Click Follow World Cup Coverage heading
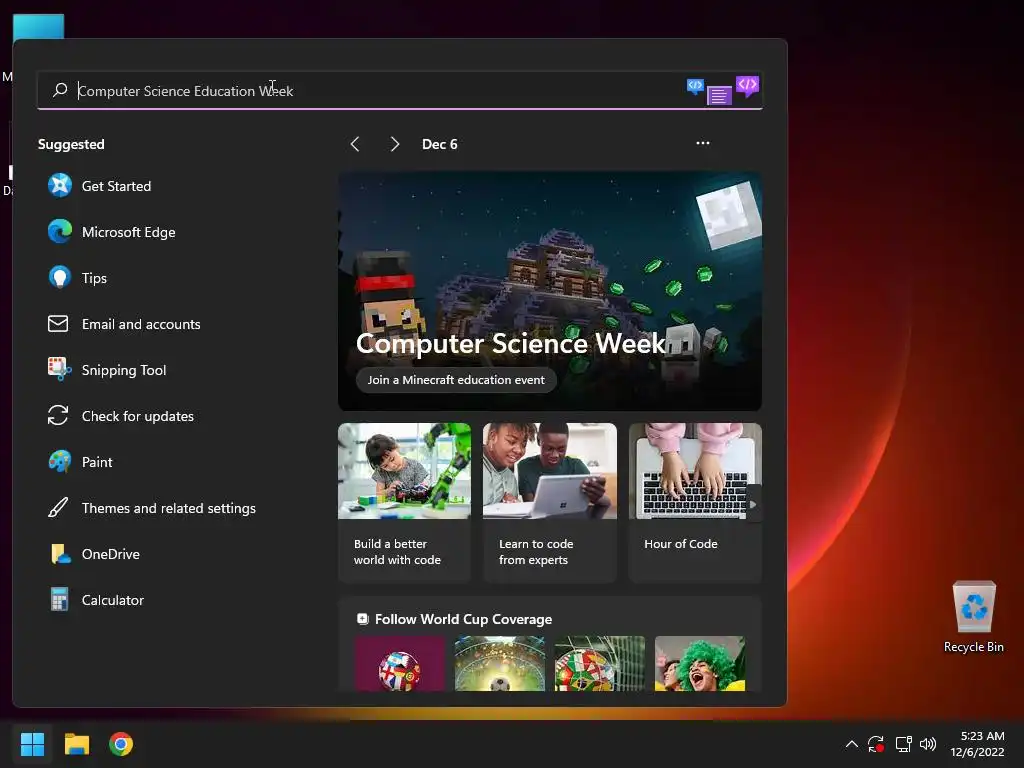 pos(463,619)
